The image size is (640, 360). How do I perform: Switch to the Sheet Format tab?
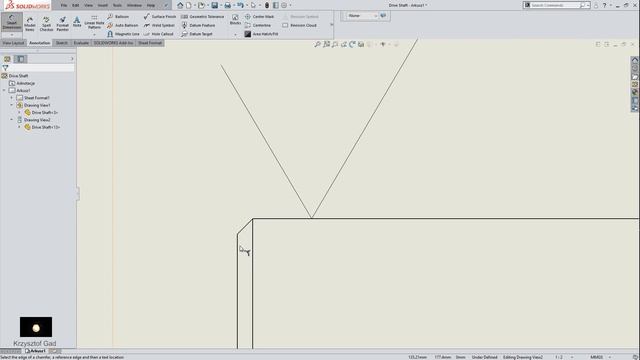[150, 43]
